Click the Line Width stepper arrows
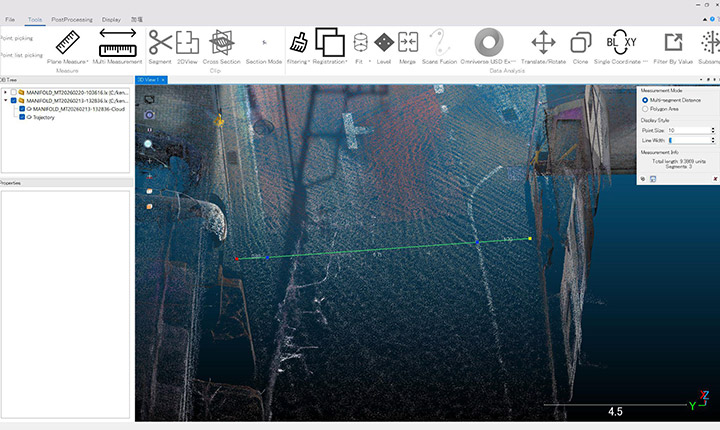Image resolution: width=720 pixels, height=430 pixels. 713,140
